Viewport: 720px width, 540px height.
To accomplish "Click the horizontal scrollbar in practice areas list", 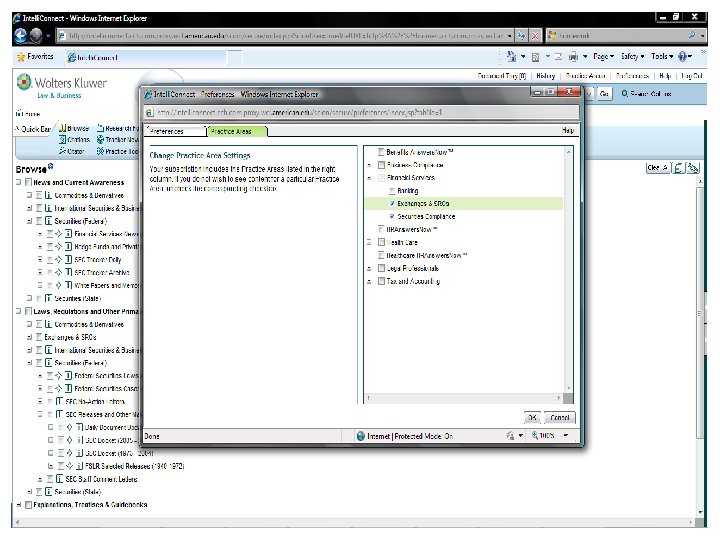I will (464, 397).
